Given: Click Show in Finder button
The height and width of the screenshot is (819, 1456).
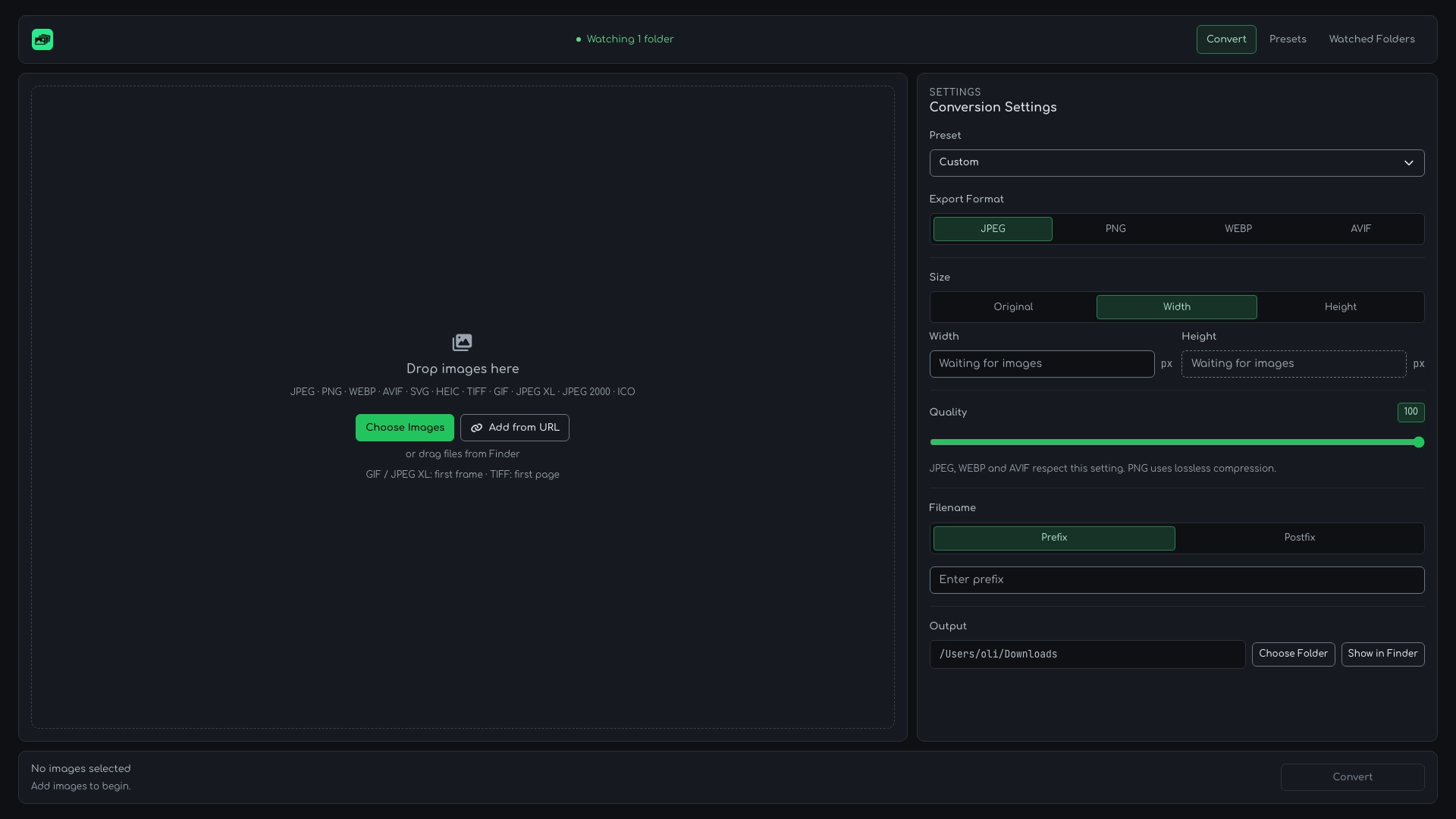Looking at the screenshot, I should 1382,654.
